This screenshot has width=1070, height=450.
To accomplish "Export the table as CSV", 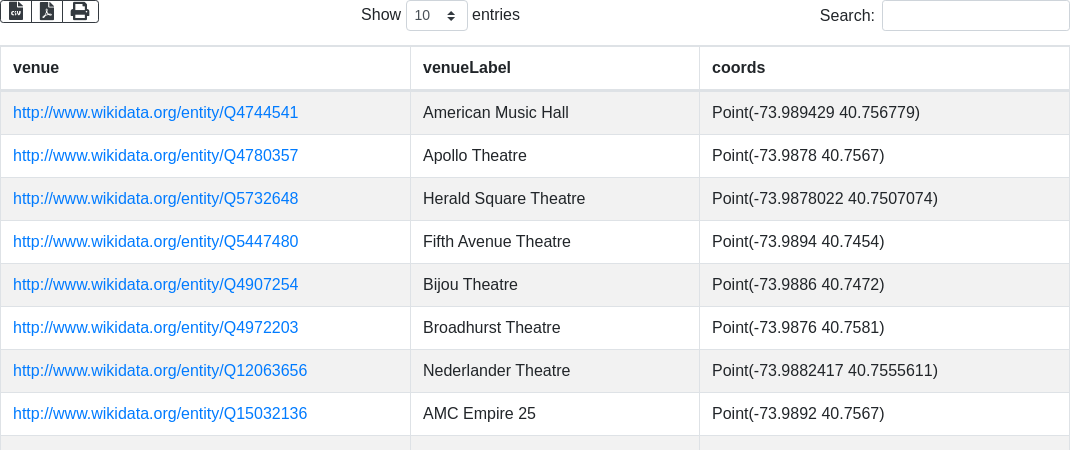I will (x=16, y=11).
